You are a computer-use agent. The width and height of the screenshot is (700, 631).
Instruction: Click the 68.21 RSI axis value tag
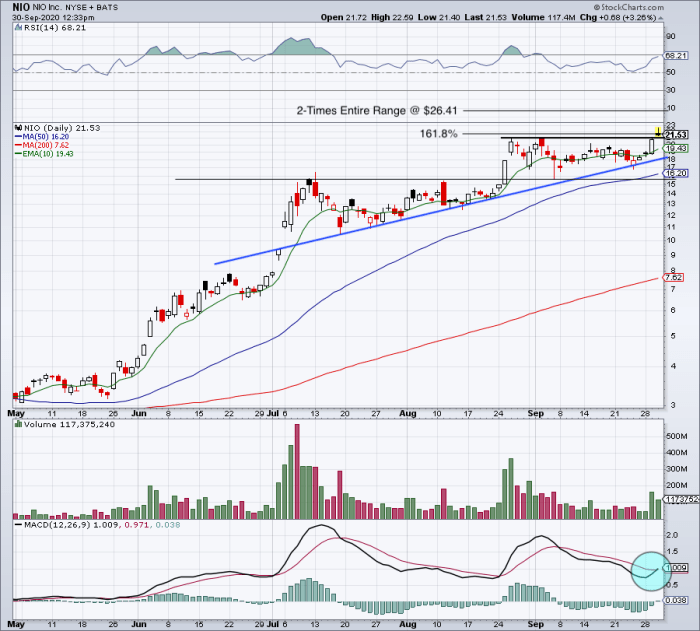[675, 56]
